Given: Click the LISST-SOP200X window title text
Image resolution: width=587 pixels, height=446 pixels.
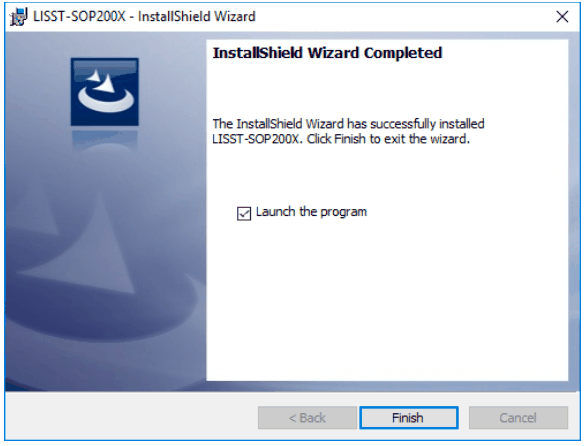Looking at the screenshot, I should pos(144,16).
